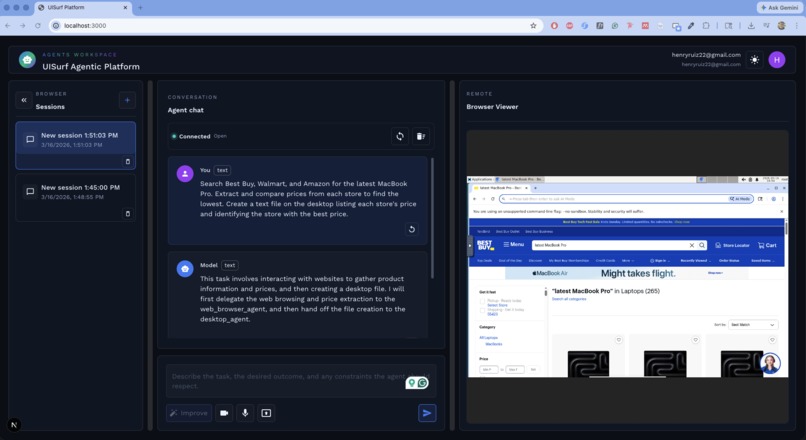The height and width of the screenshot is (440, 806).
Task: Click Search all categories link
Action: click(x=569, y=299)
